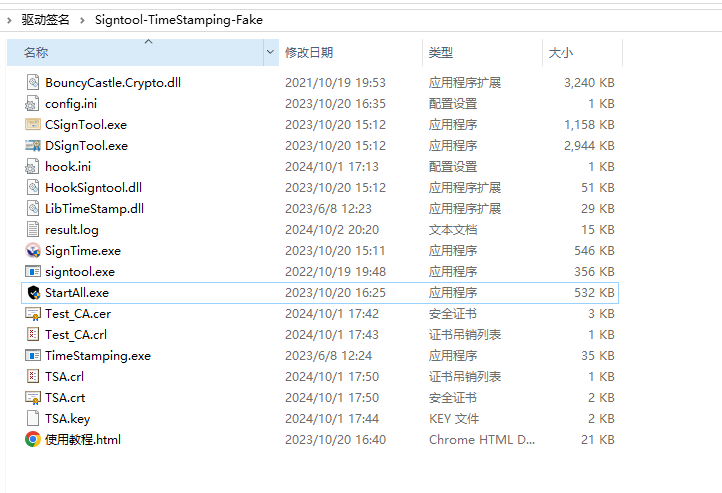Click the StartAll.exe shield icon
Viewport: 722px width, 493px height.
click(x=33, y=293)
